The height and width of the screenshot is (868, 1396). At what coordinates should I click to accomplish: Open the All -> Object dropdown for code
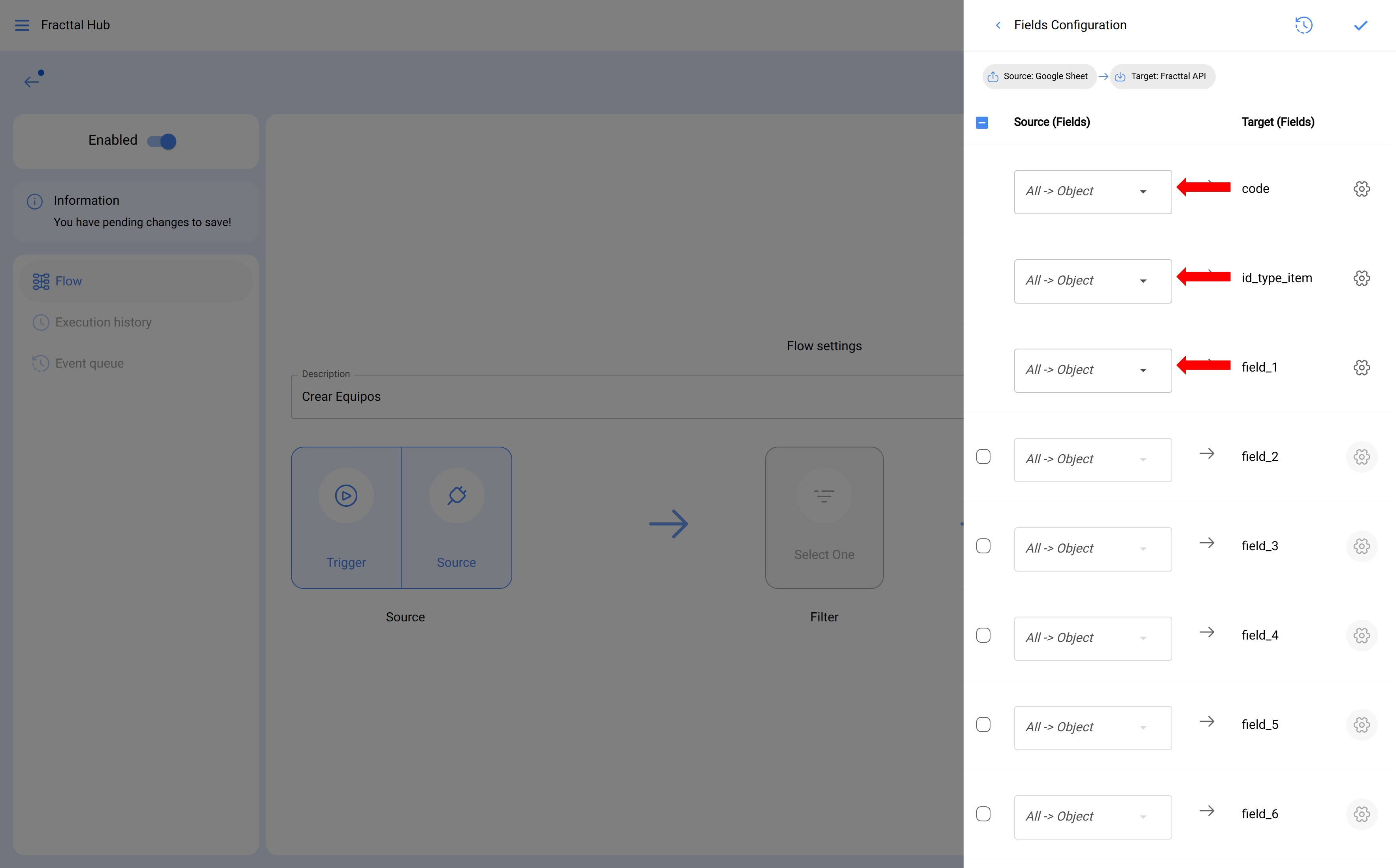1092,192
